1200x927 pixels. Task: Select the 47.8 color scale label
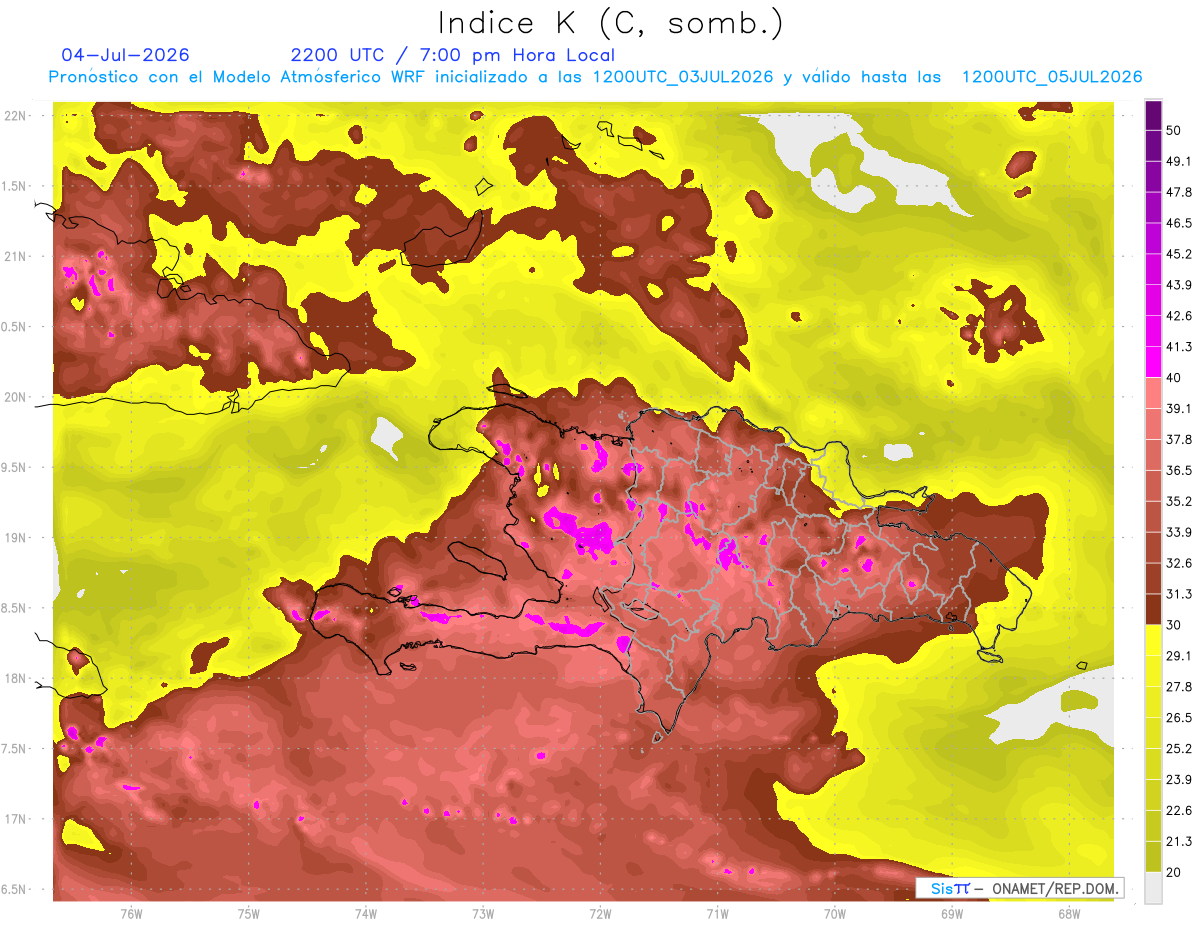(x=1179, y=193)
